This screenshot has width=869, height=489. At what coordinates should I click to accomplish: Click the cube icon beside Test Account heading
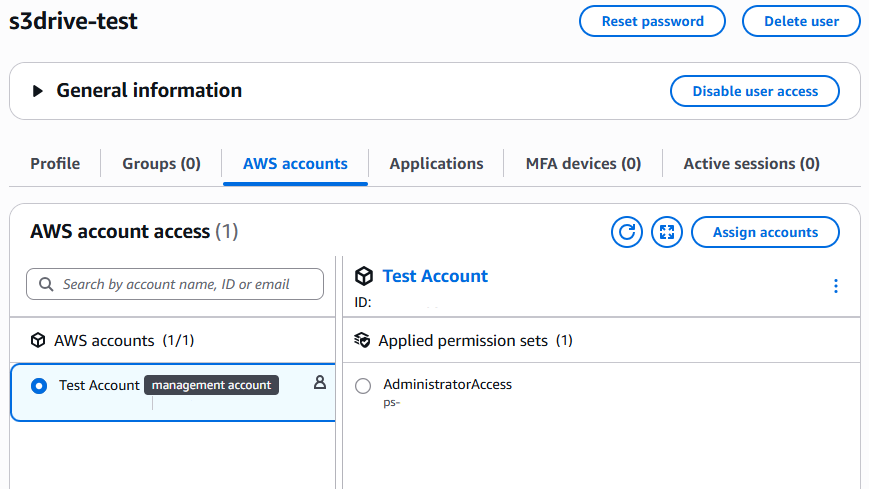tap(364, 276)
